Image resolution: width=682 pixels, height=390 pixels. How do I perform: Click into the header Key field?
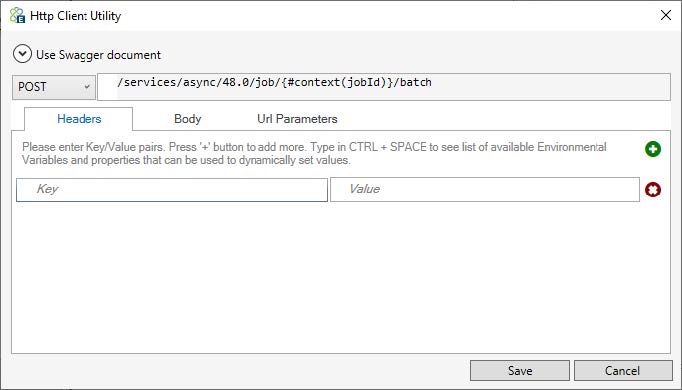(172, 190)
